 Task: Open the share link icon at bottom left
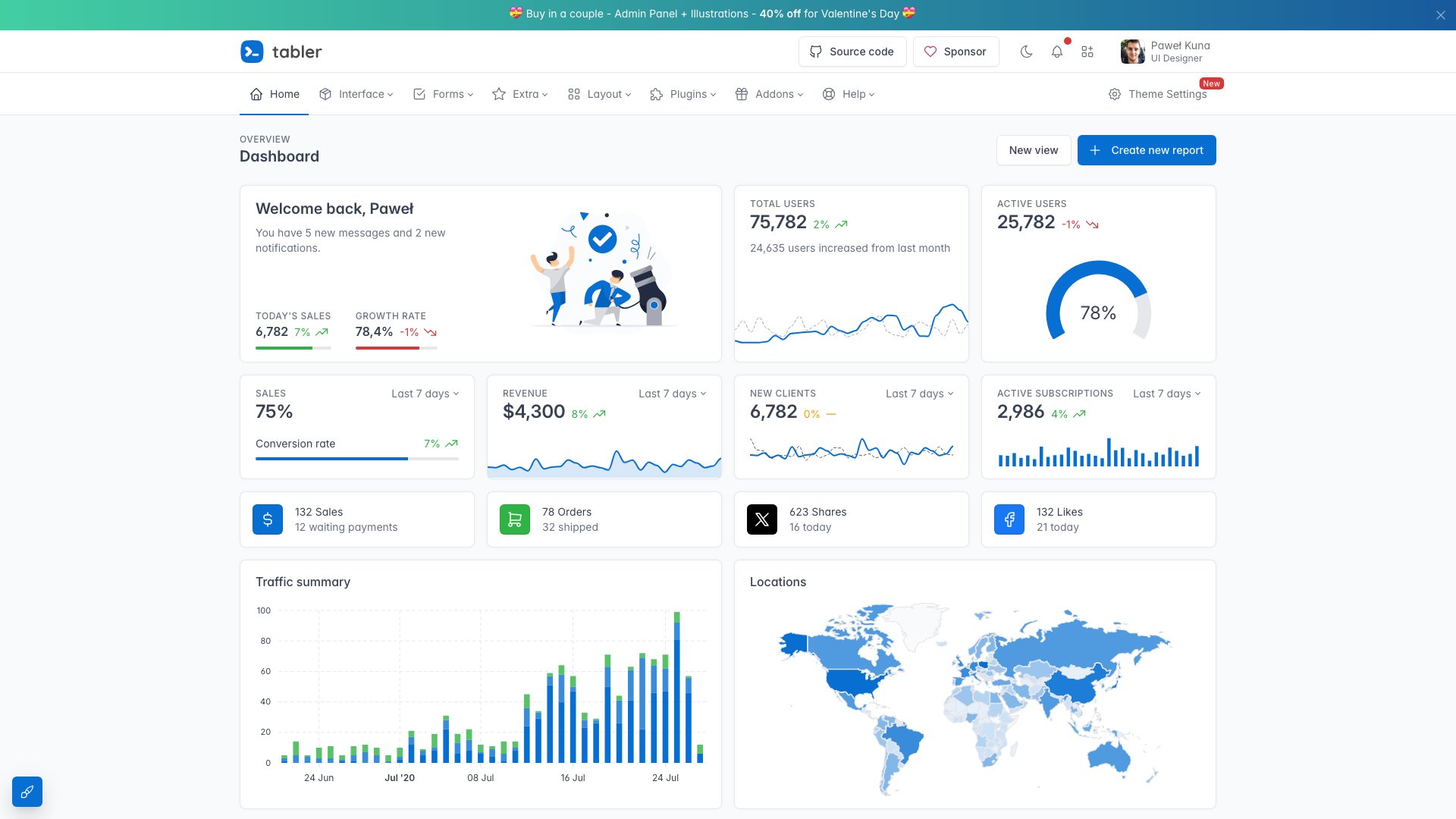[27, 792]
